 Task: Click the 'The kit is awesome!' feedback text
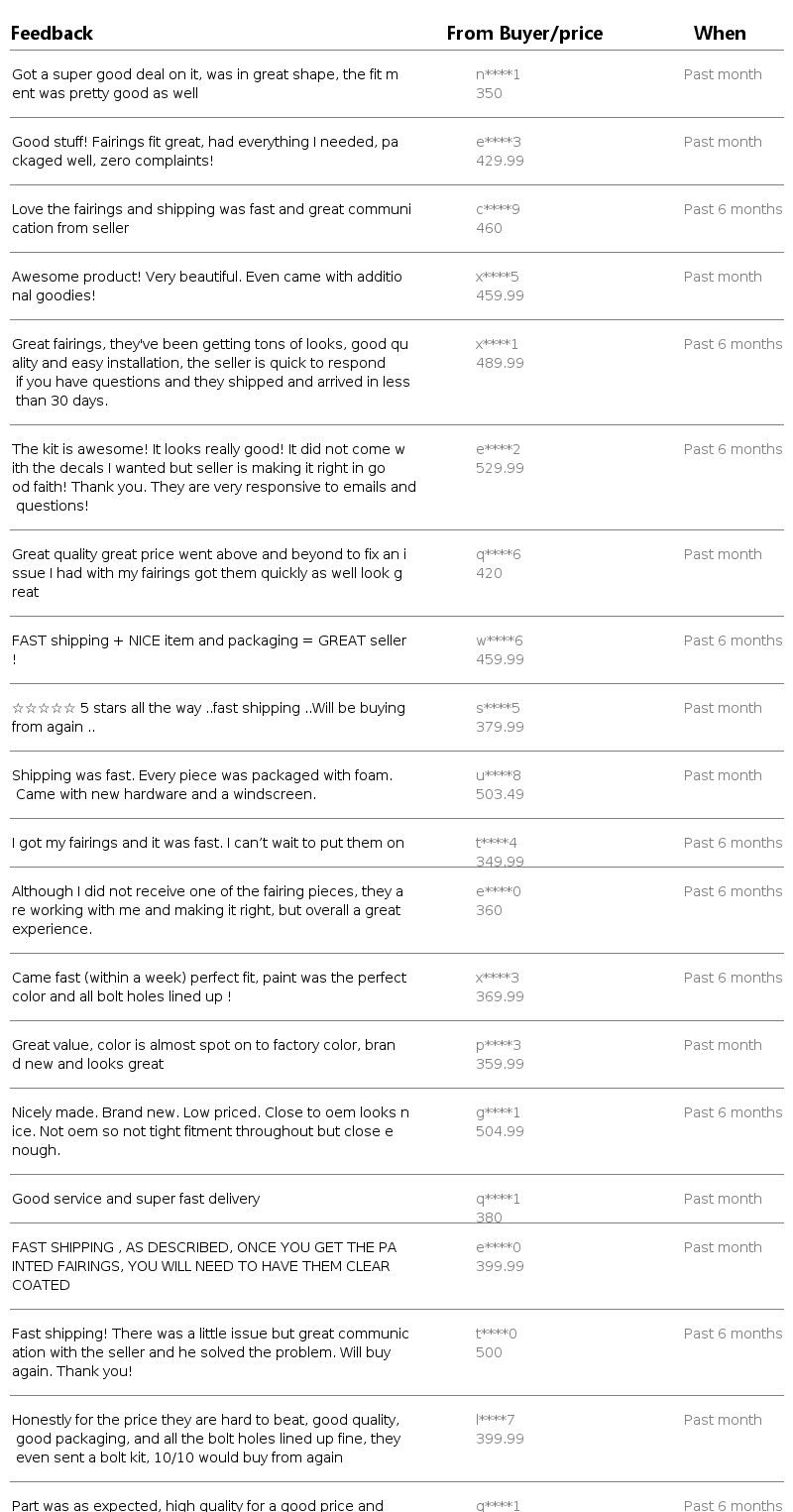(213, 477)
